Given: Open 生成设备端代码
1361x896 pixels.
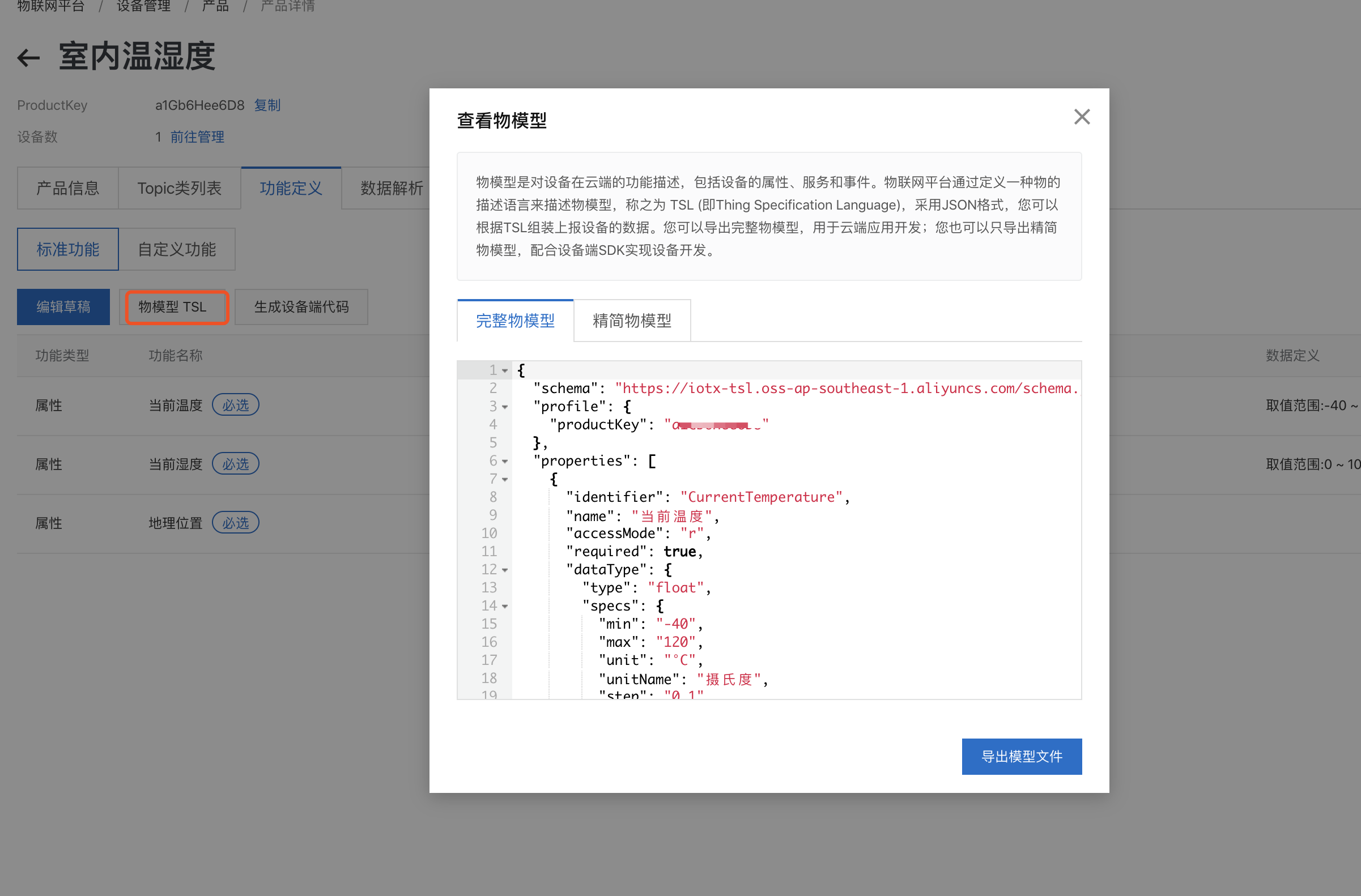Looking at the screenshot, I should [x=301, y=307].
